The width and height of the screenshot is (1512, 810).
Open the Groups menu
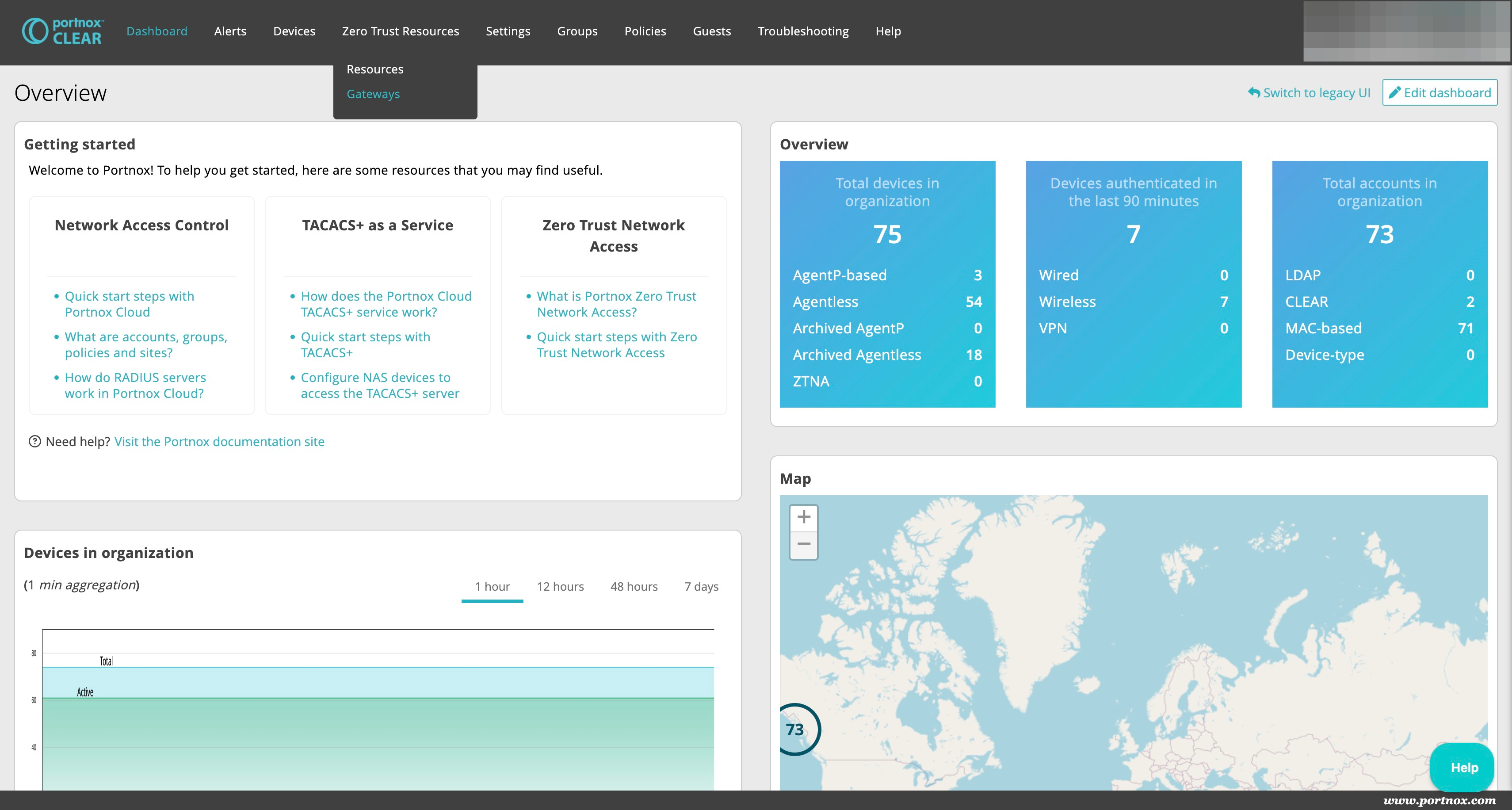point(577,31)
